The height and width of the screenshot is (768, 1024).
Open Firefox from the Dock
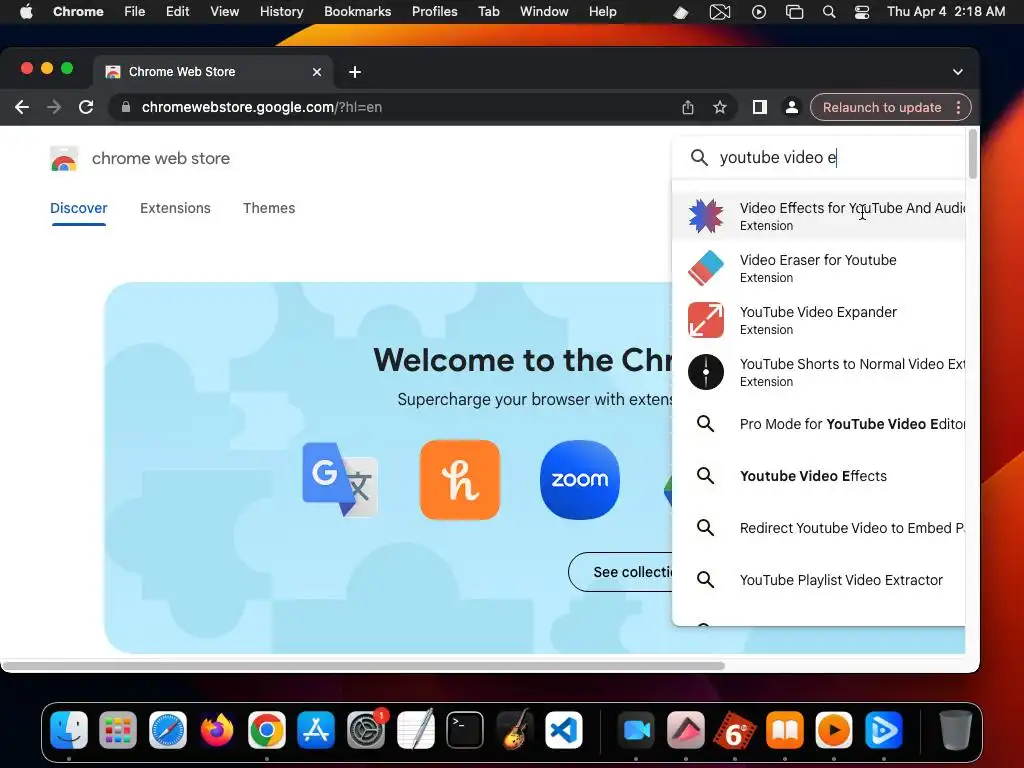(217, 730)
